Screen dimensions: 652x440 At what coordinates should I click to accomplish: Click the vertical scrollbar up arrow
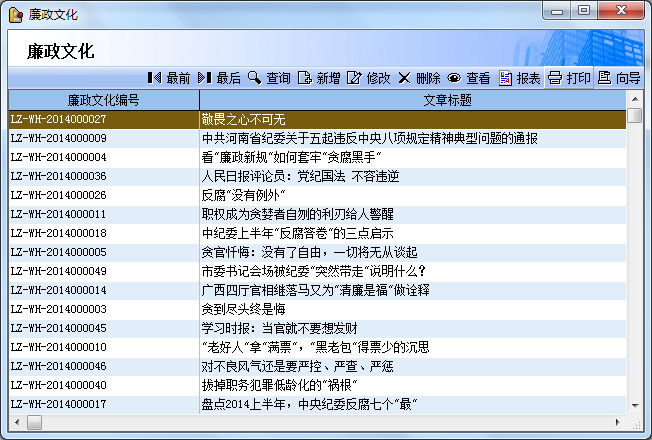(x=634, y=98)
